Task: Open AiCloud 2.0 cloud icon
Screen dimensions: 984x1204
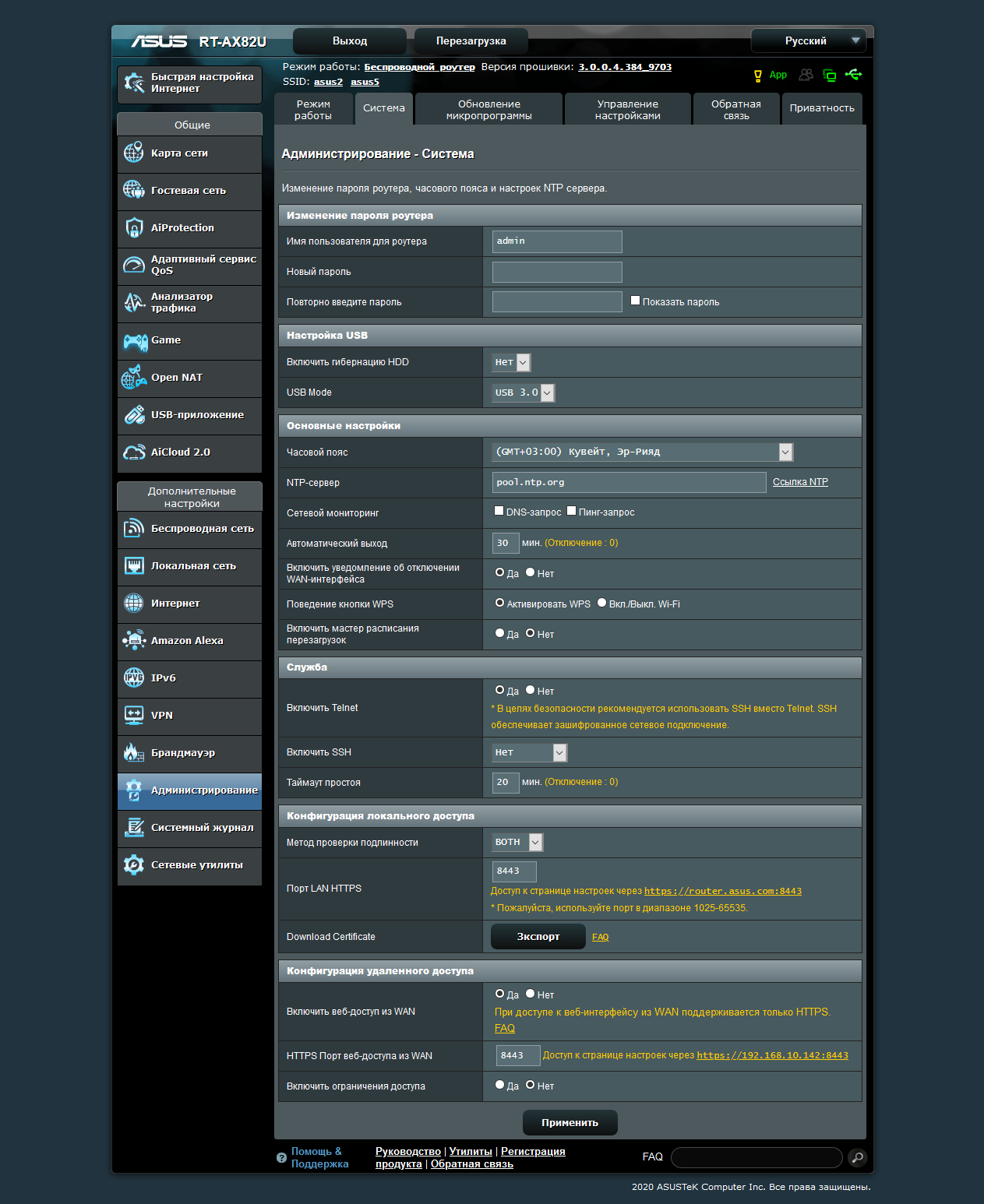Action: 134,452
